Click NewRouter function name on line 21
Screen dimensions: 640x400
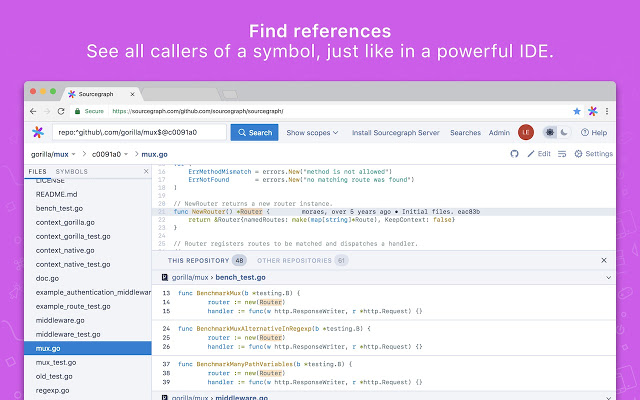coord(209,211)
